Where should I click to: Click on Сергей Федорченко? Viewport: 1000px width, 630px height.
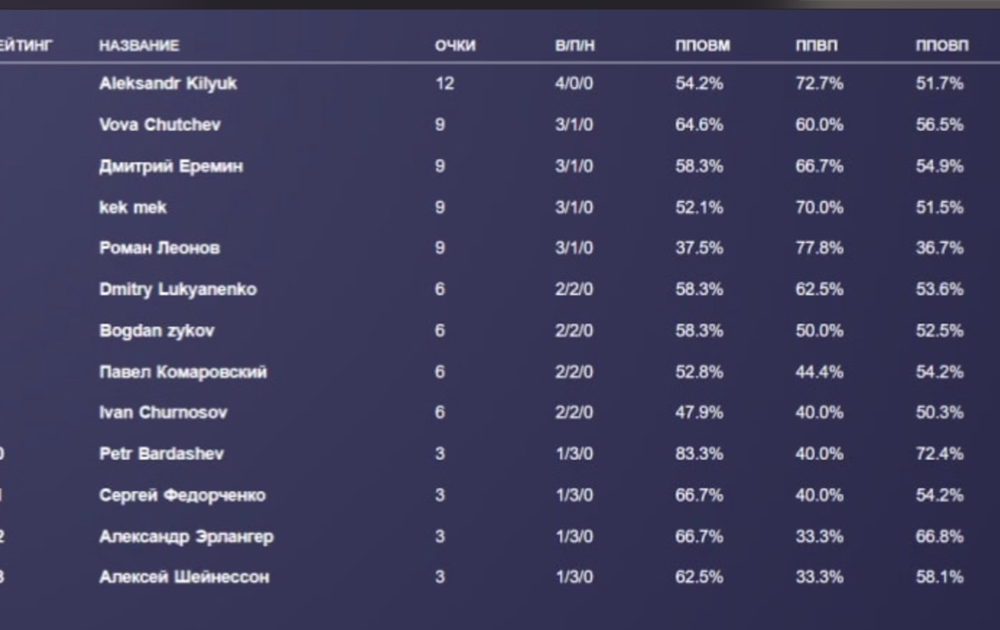click(x=182, y=495)
